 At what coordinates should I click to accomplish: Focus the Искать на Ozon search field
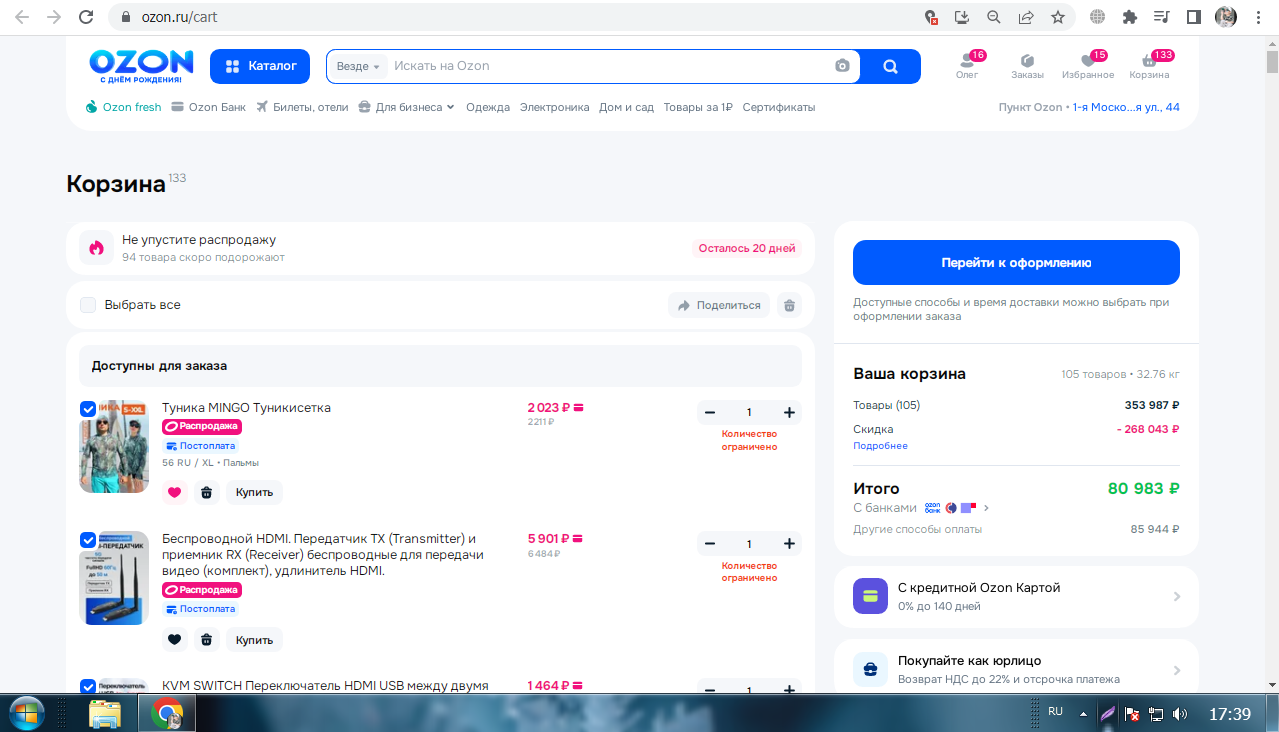(x=610, y=66)
